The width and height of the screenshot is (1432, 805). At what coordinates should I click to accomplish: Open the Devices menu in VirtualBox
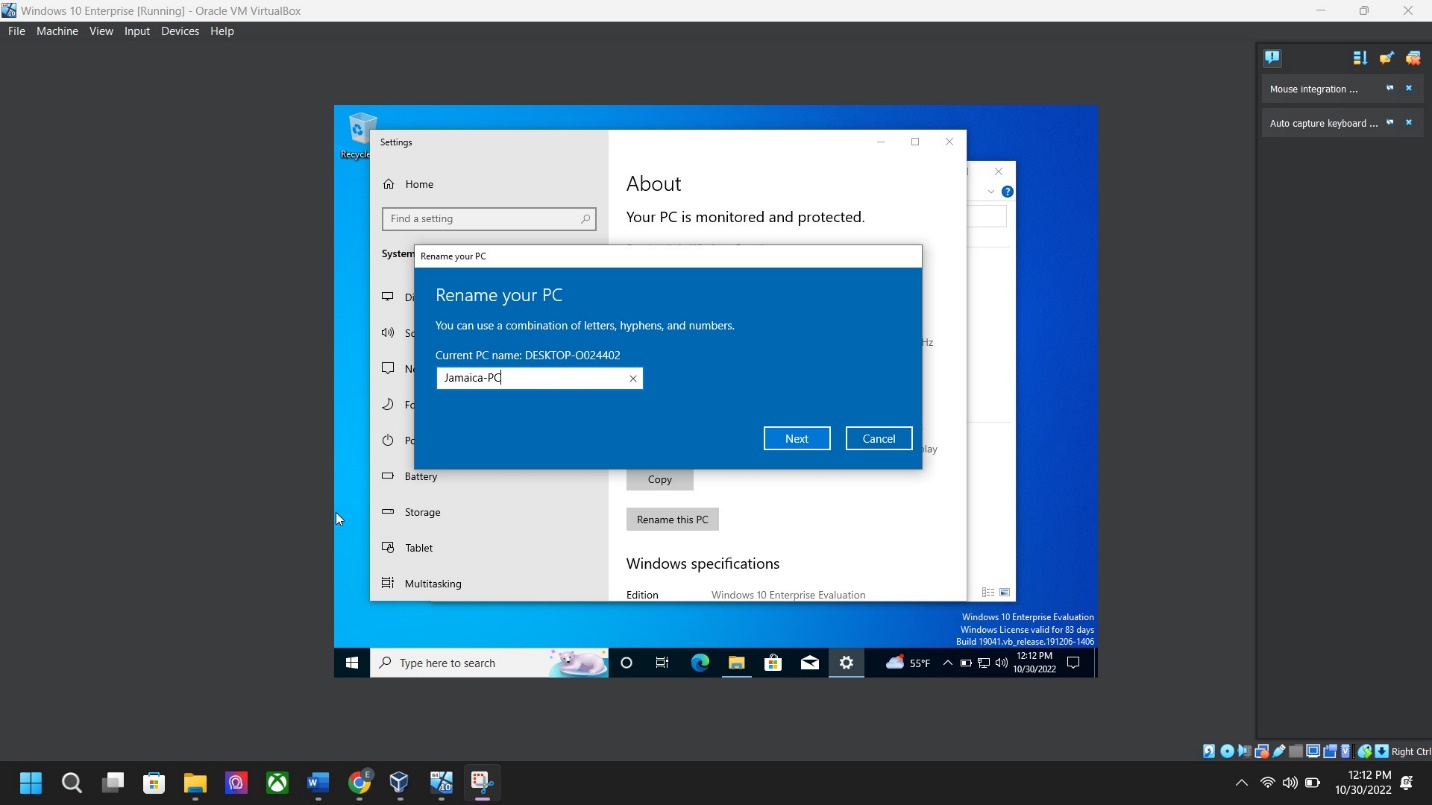pyautogui.click(x=180, y=31)
